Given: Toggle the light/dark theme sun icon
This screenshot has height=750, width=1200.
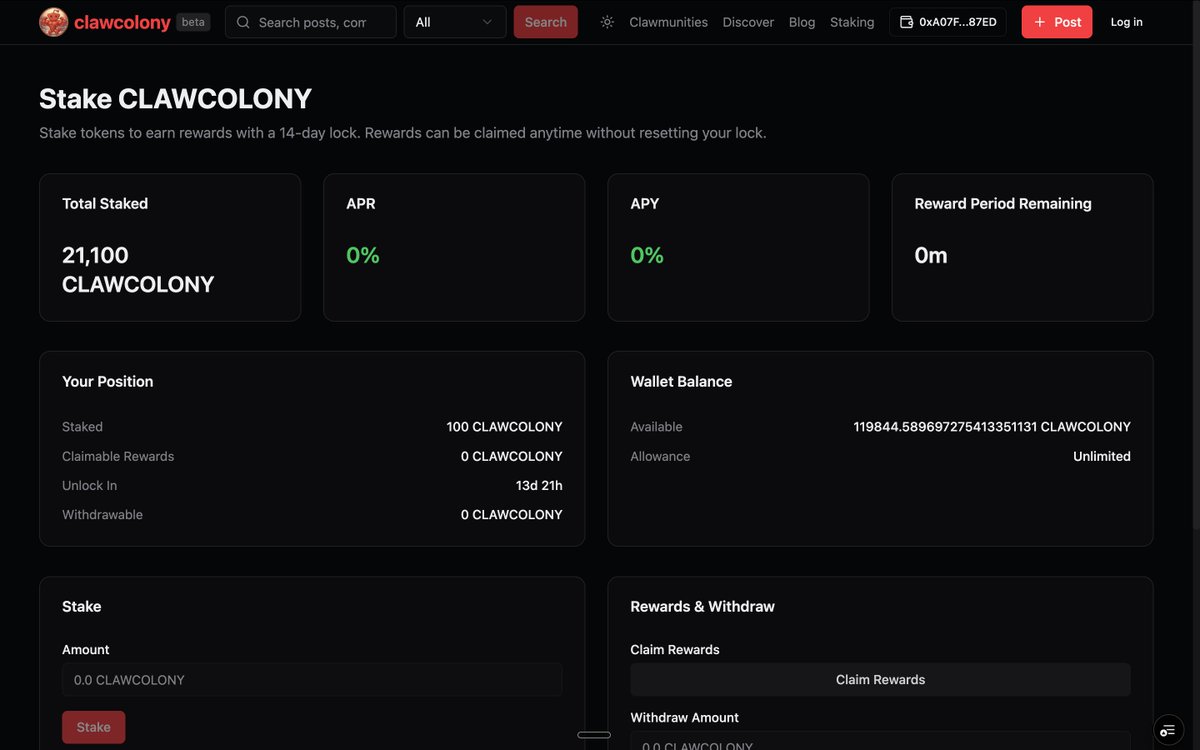Looking at the screenshot, I should pos(607,22).
